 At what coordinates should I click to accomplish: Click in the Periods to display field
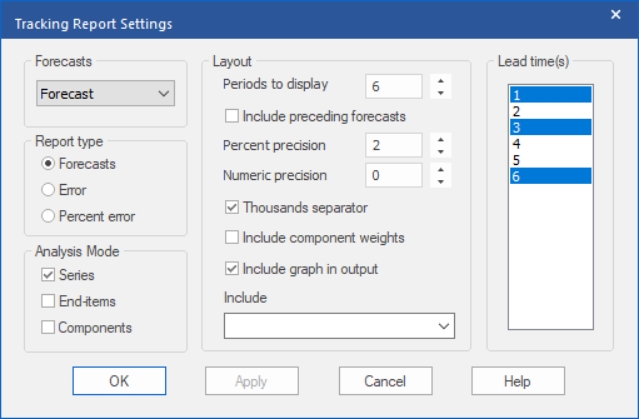394,86
